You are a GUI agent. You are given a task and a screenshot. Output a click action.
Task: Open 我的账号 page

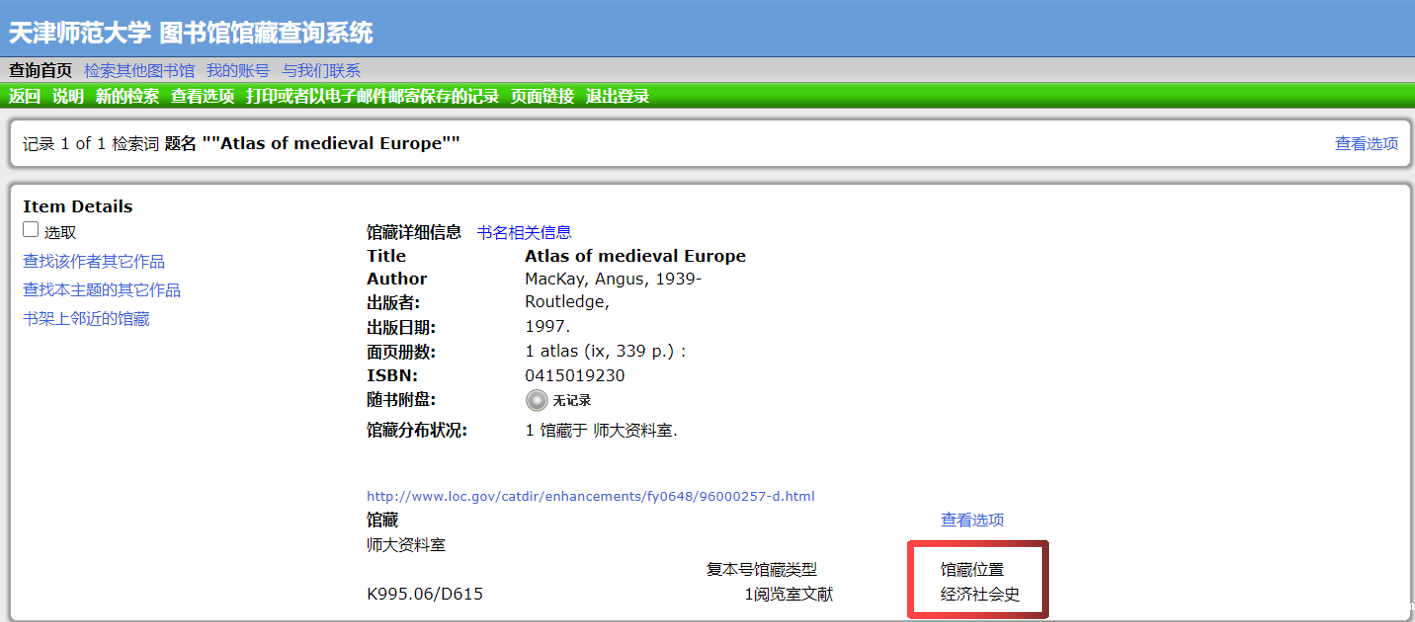(237, 71)
